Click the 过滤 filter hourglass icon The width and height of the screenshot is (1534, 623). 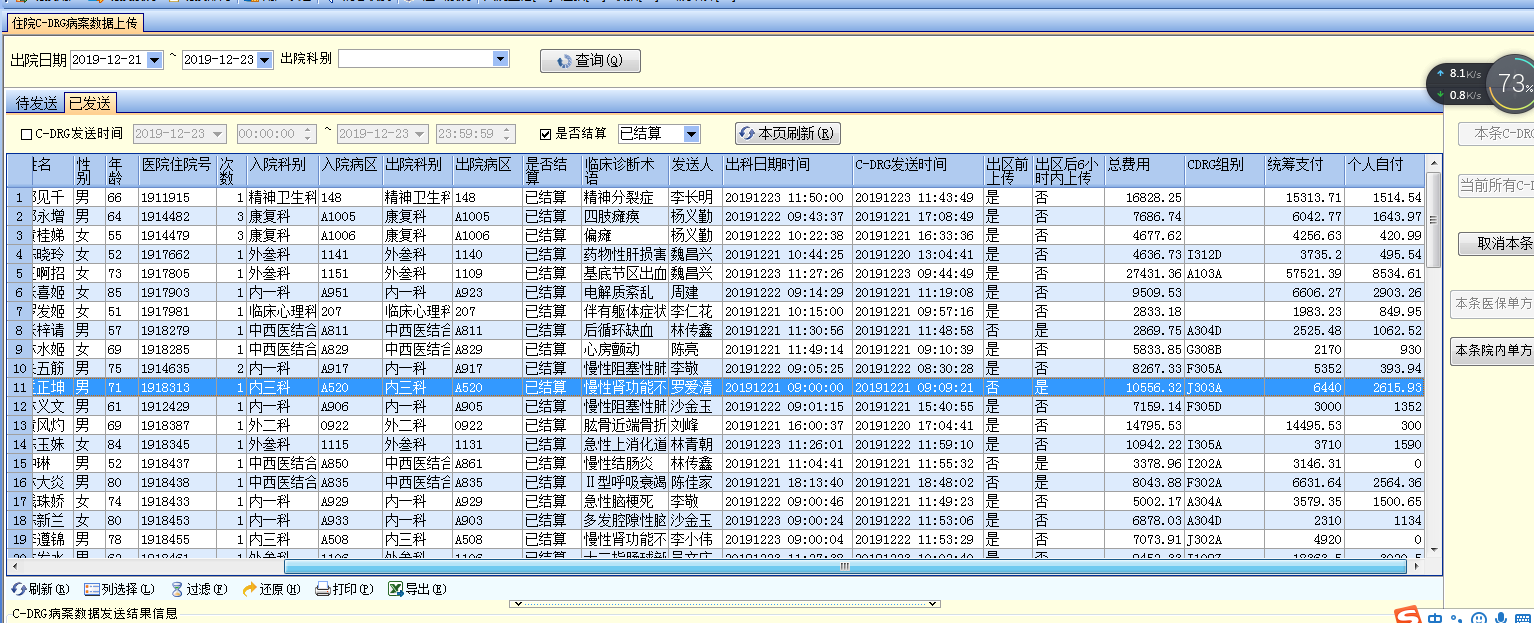177,590
